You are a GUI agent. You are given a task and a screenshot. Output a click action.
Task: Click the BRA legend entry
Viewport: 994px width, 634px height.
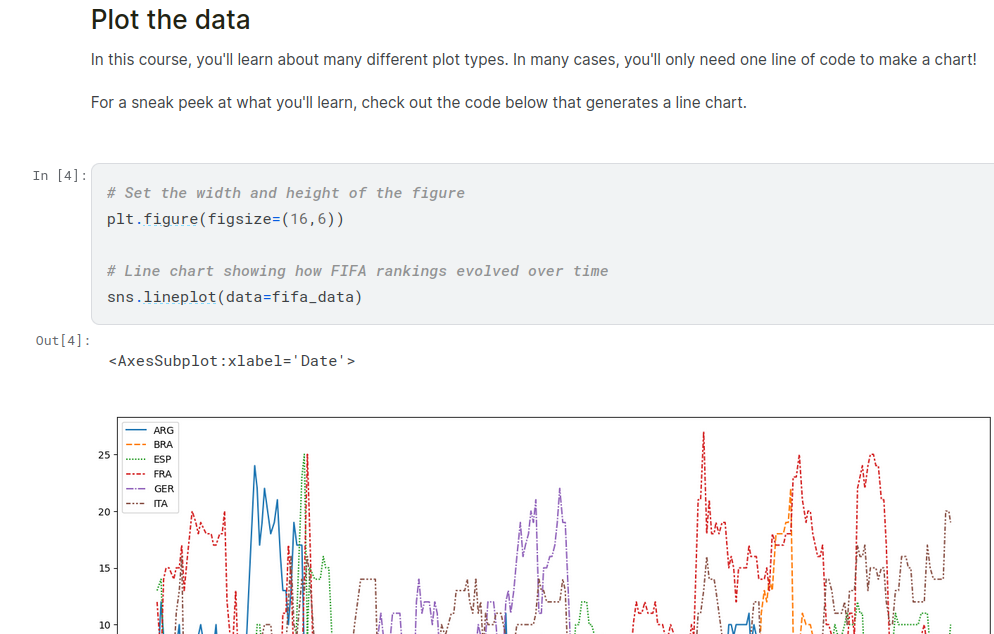point(163,445)
